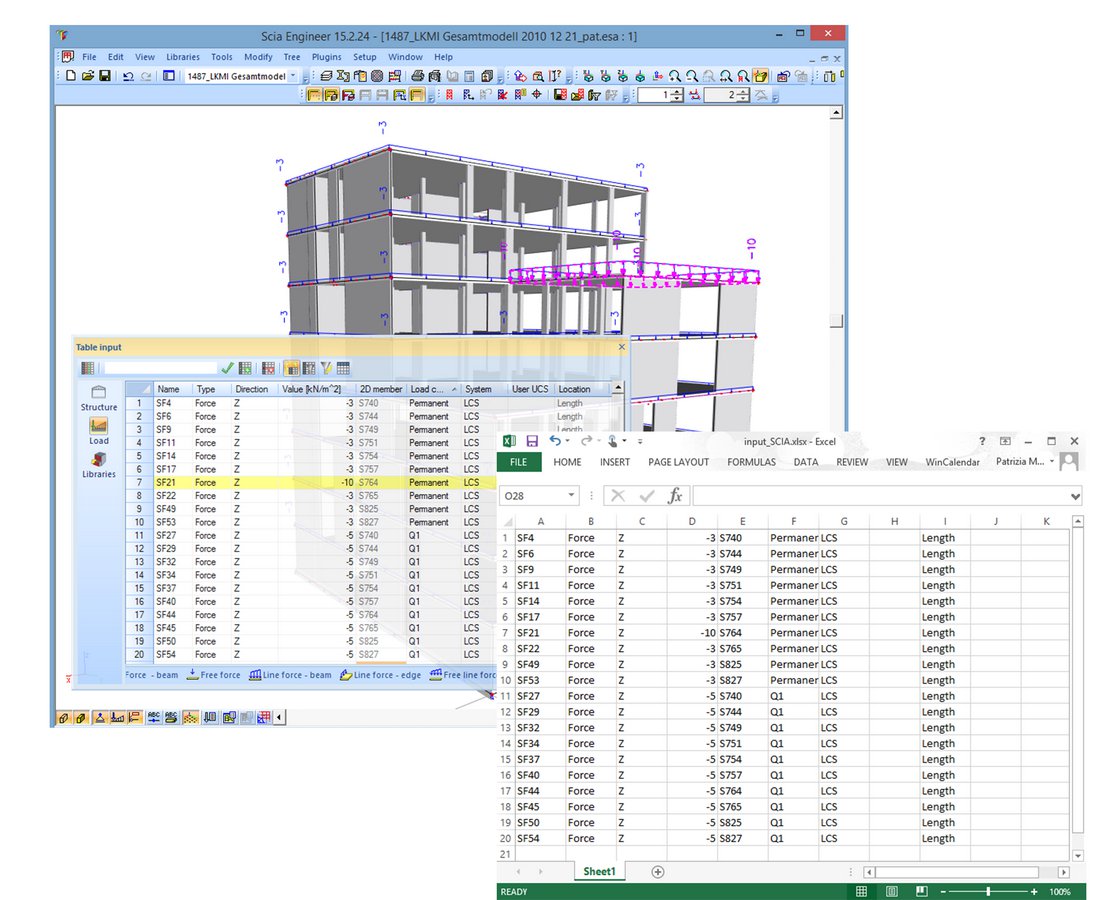Screen dimensions: 1103x900
Task: Click Excel formula bar input field
Action: tap(880, 496)
